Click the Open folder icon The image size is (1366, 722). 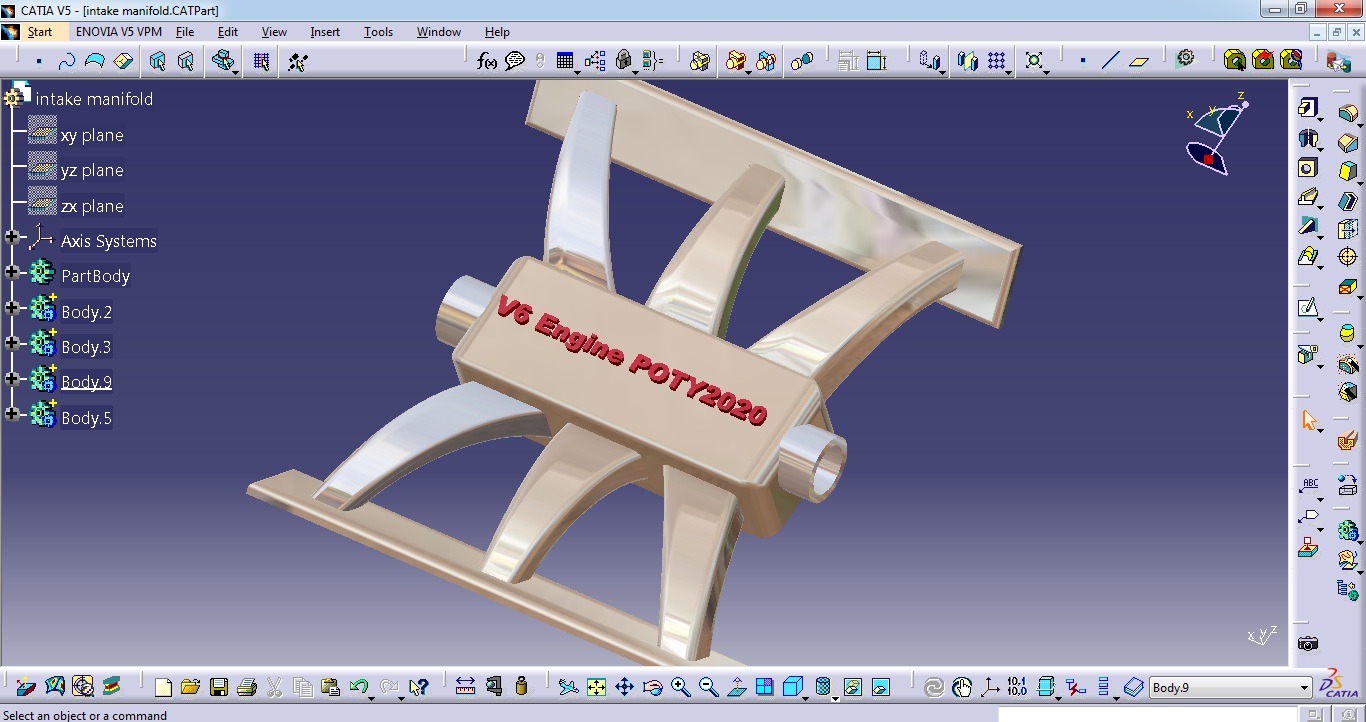point(190,686)
